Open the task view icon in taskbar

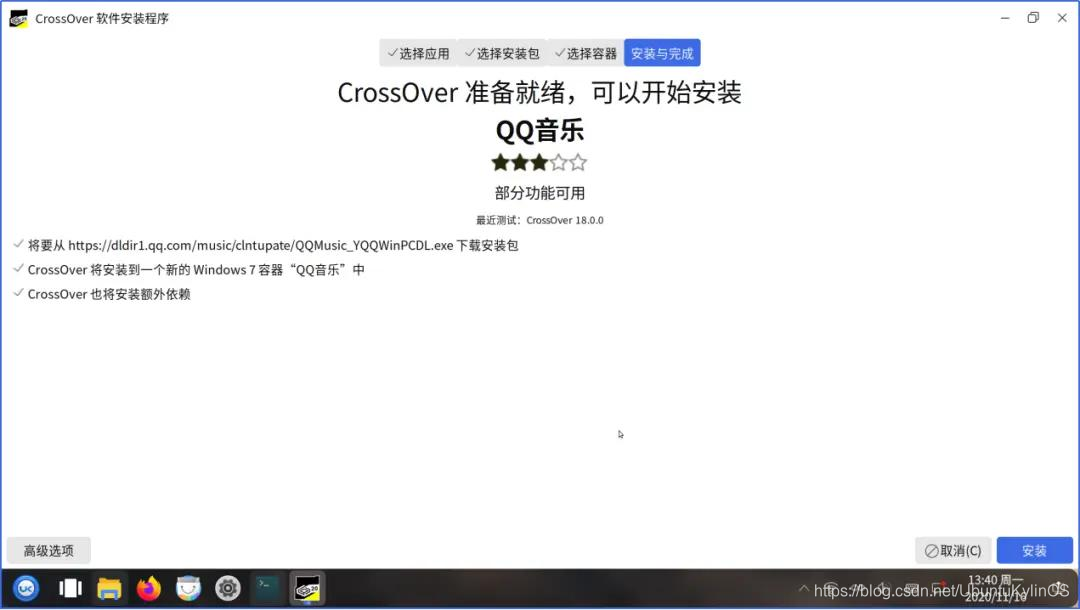[x=70, y=588]
